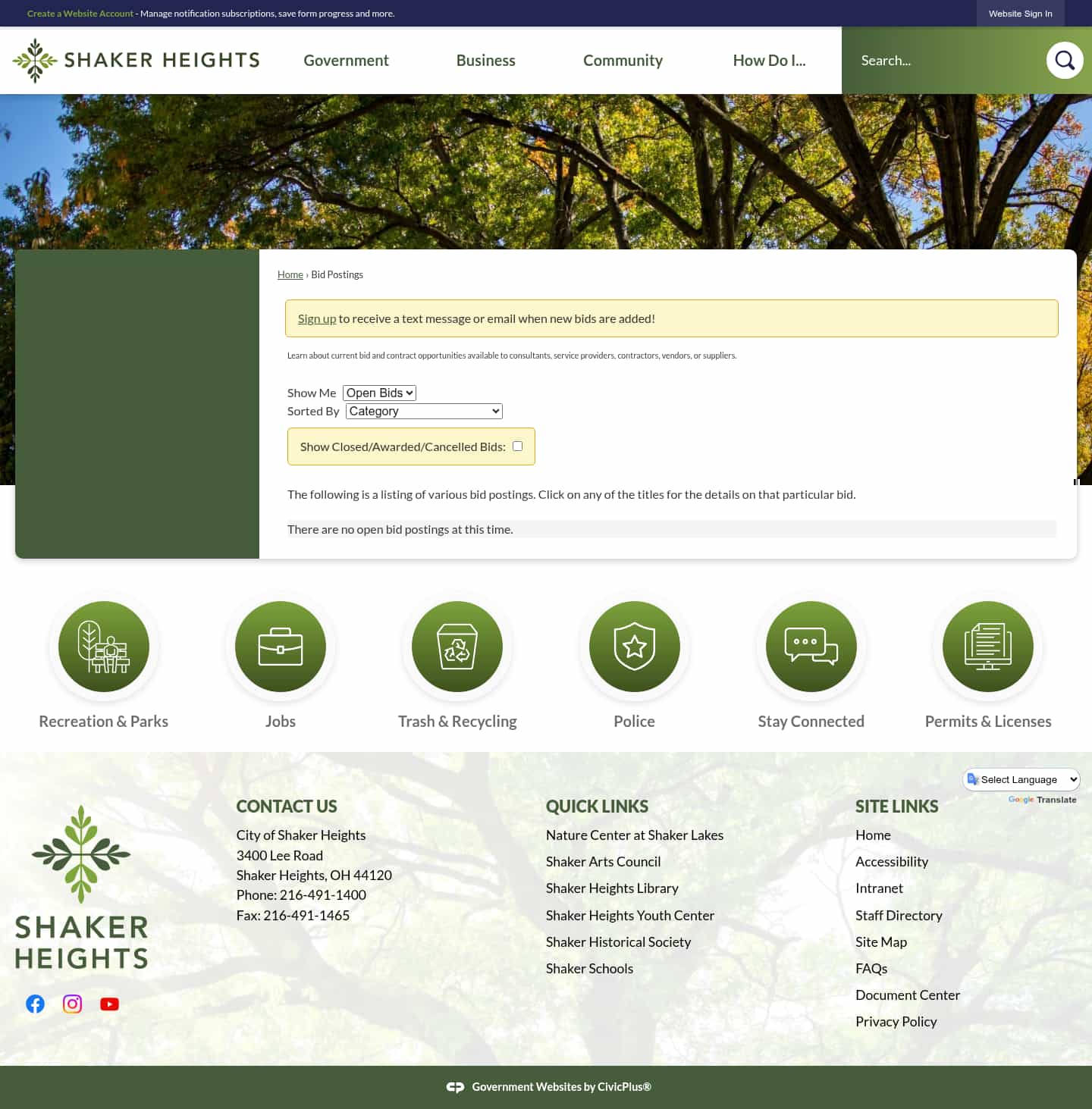Open the Instagram icon in footer

click(x=72, y=1003)
